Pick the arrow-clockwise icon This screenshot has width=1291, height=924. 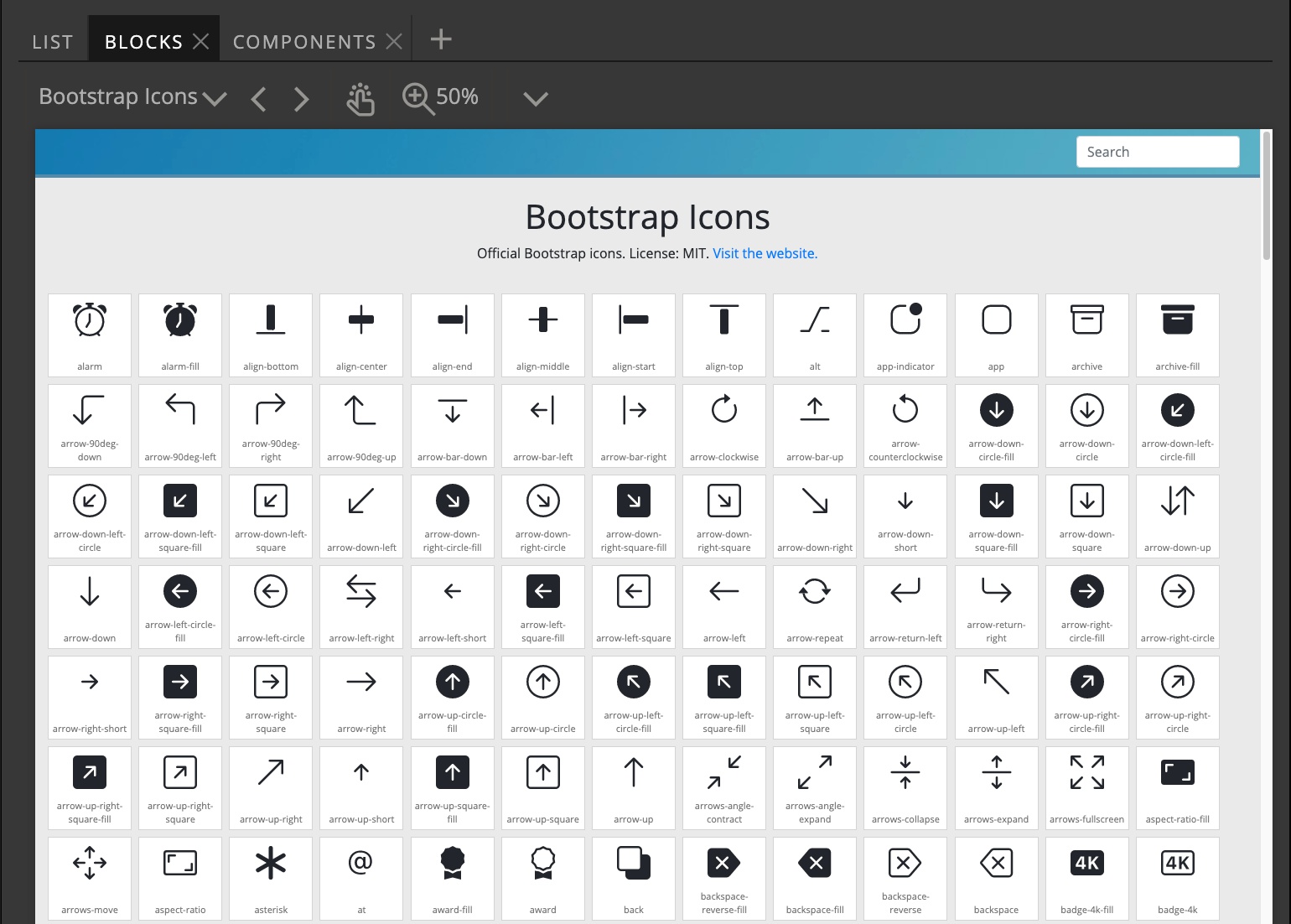[x=724, y=426]
